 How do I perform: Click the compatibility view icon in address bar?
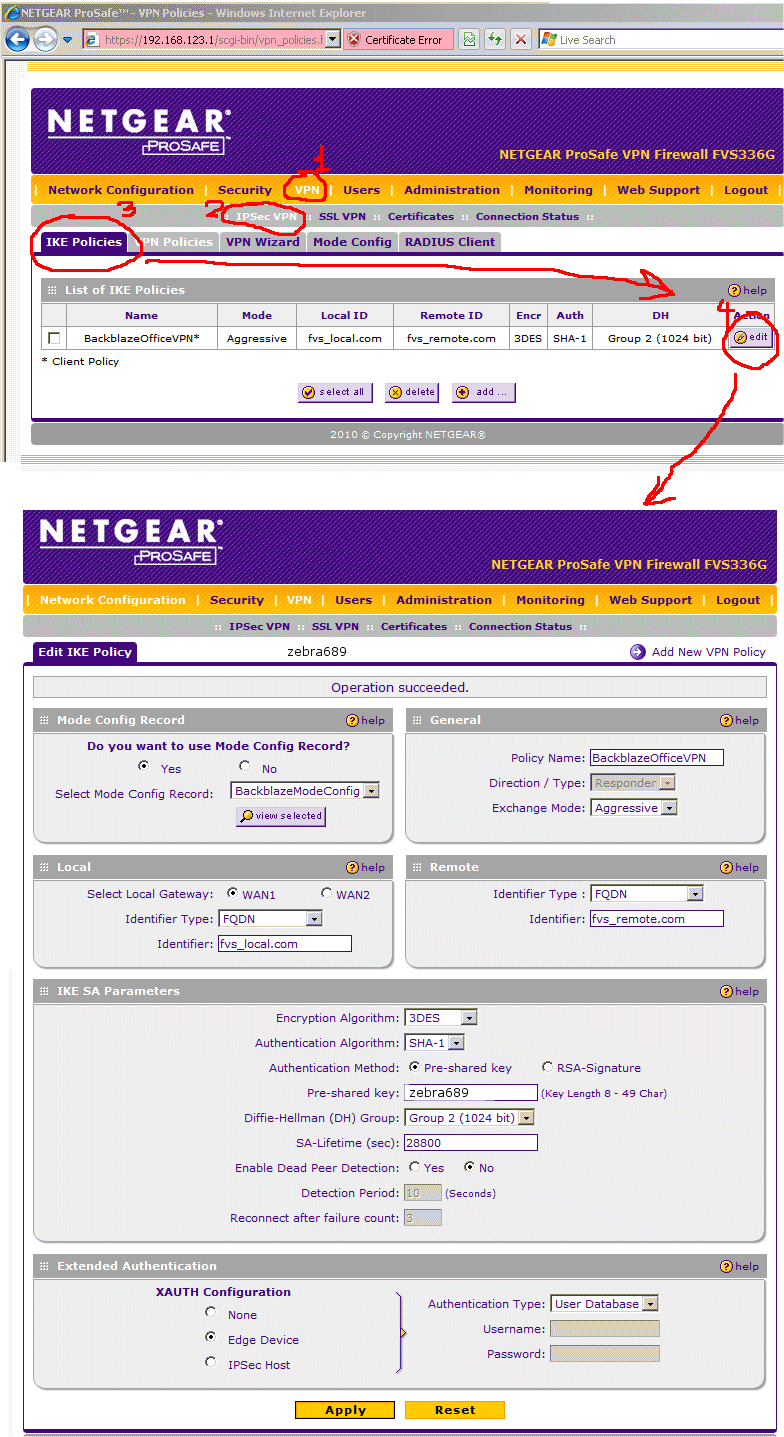pos(468,40)
